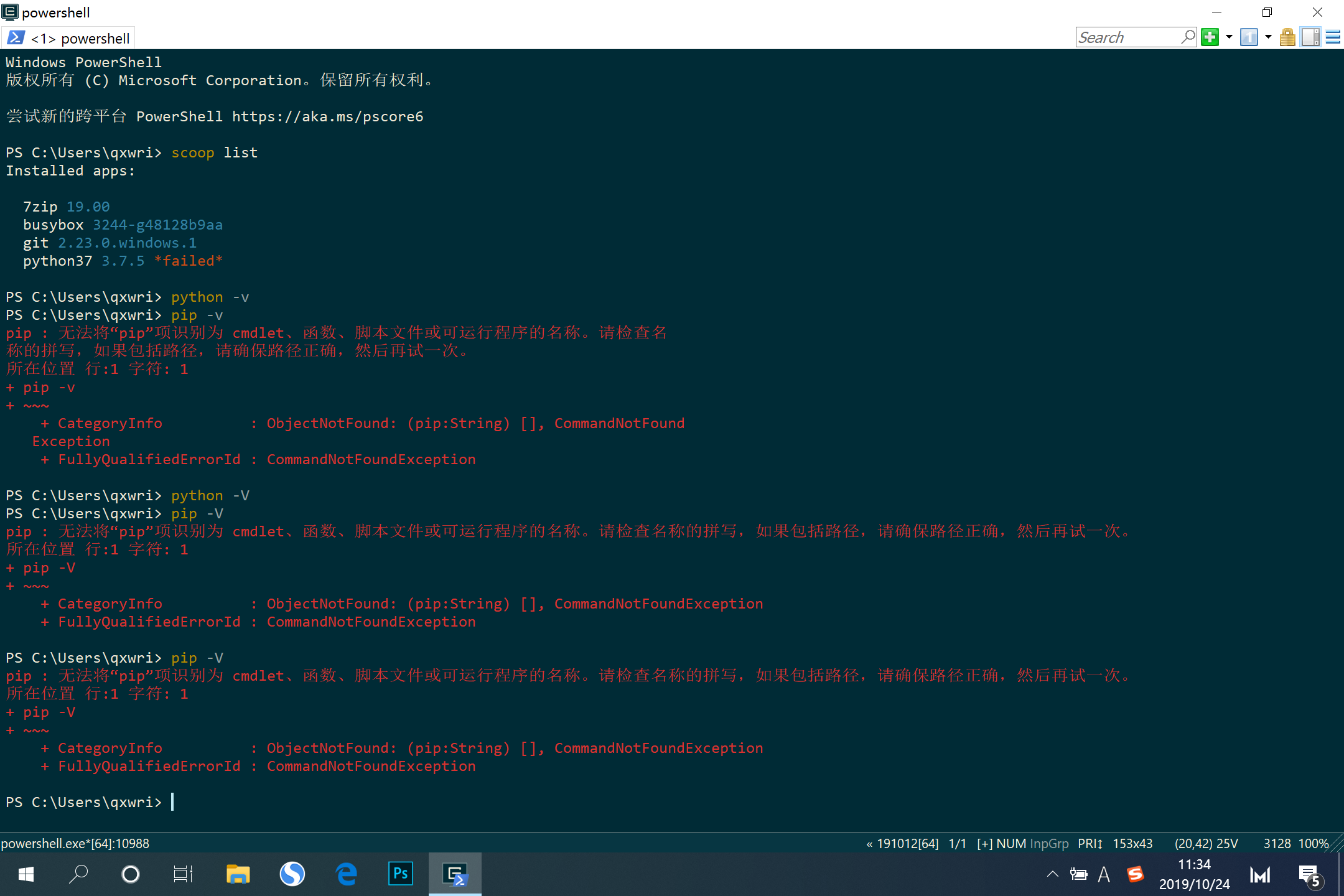Click the active console number icon
The width and height of the screenshot is (1344, 896).
(x=1248, y=37)
